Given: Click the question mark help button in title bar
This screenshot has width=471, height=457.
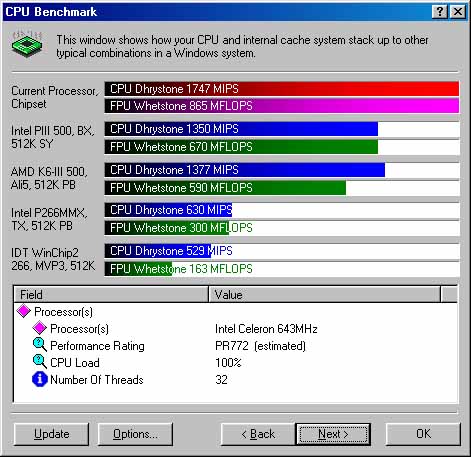Looking at the screenshot, I should pos(440,12).
